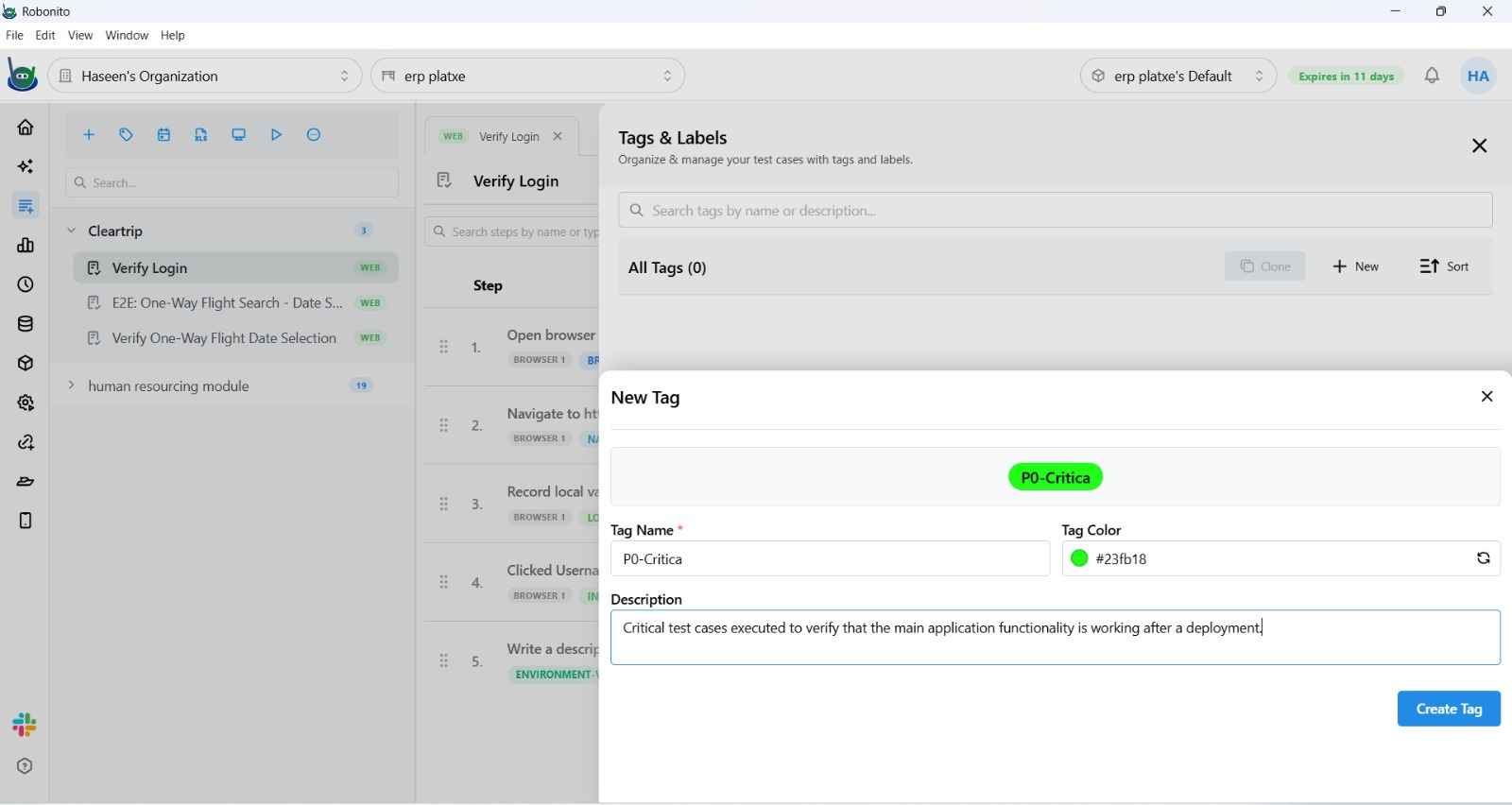Select Verify Login test case in tree

click(x=235, y=267)
